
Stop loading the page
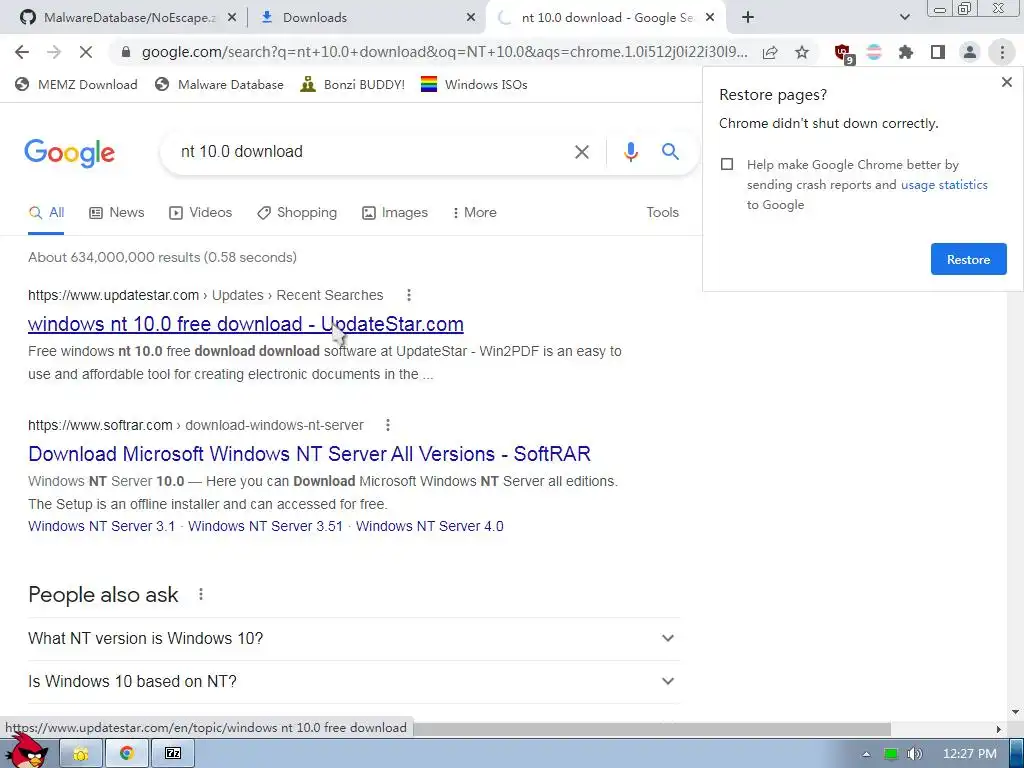pyautogui.click(x=86, y=52)
